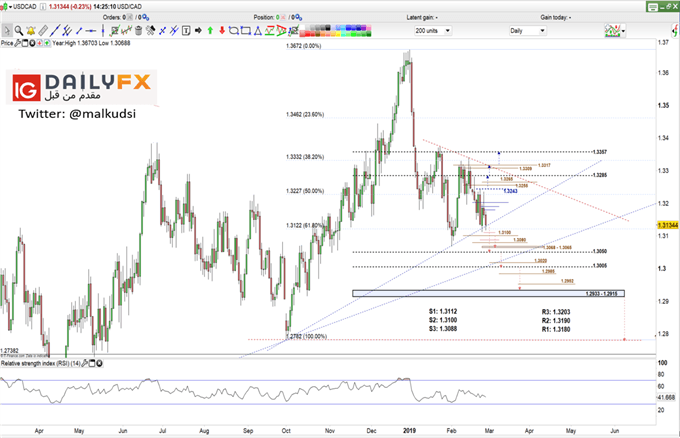Select the Fibonacci retracement tool
This screenshot has height=438, width=680.
(x=270, y=31)
